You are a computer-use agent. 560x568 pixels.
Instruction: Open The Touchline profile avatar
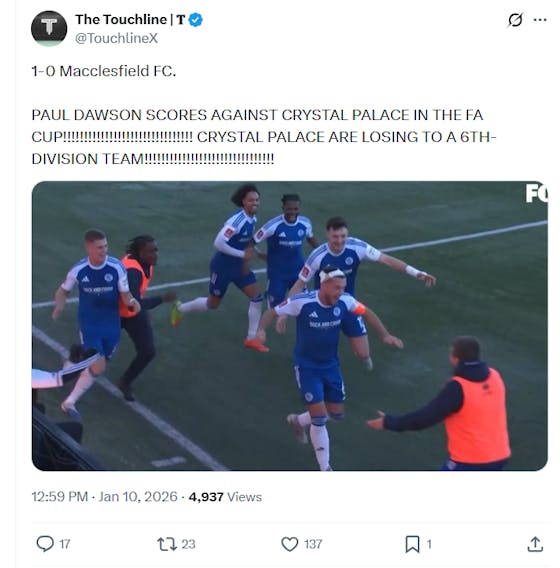49,29
